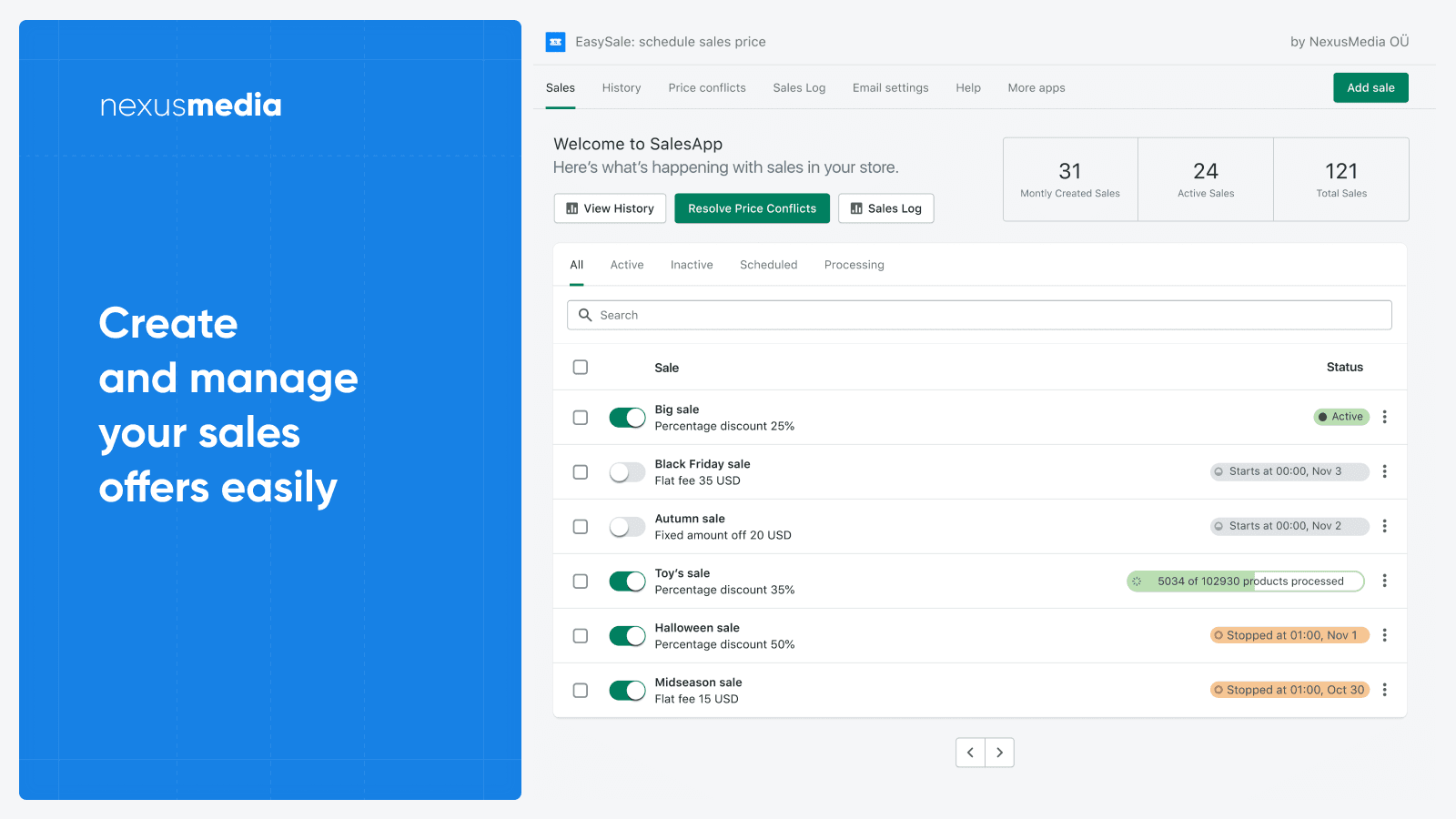Enable the Autumn sale toggle

point(627,526)
